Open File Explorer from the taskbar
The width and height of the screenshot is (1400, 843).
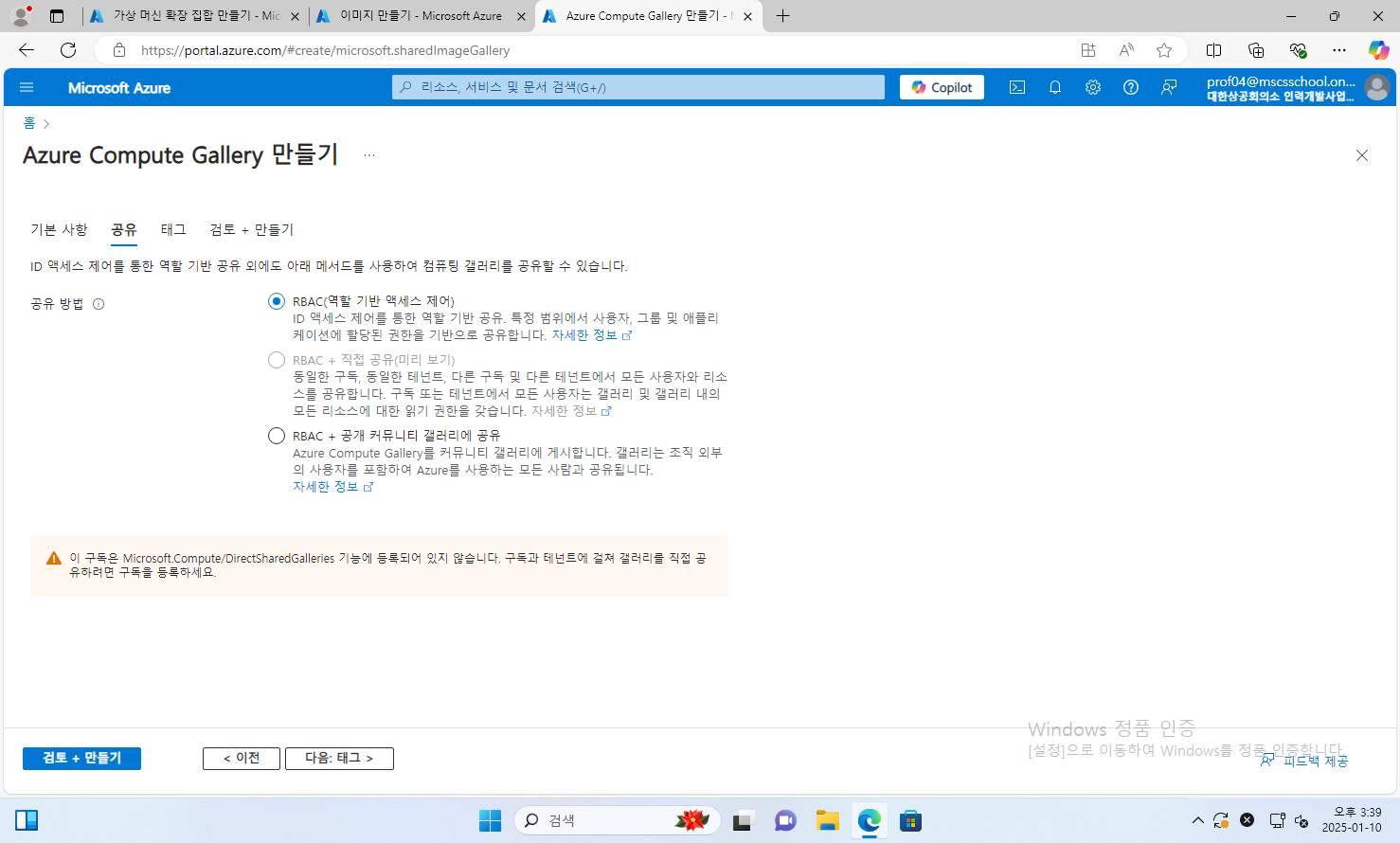[x=828, y=820]
